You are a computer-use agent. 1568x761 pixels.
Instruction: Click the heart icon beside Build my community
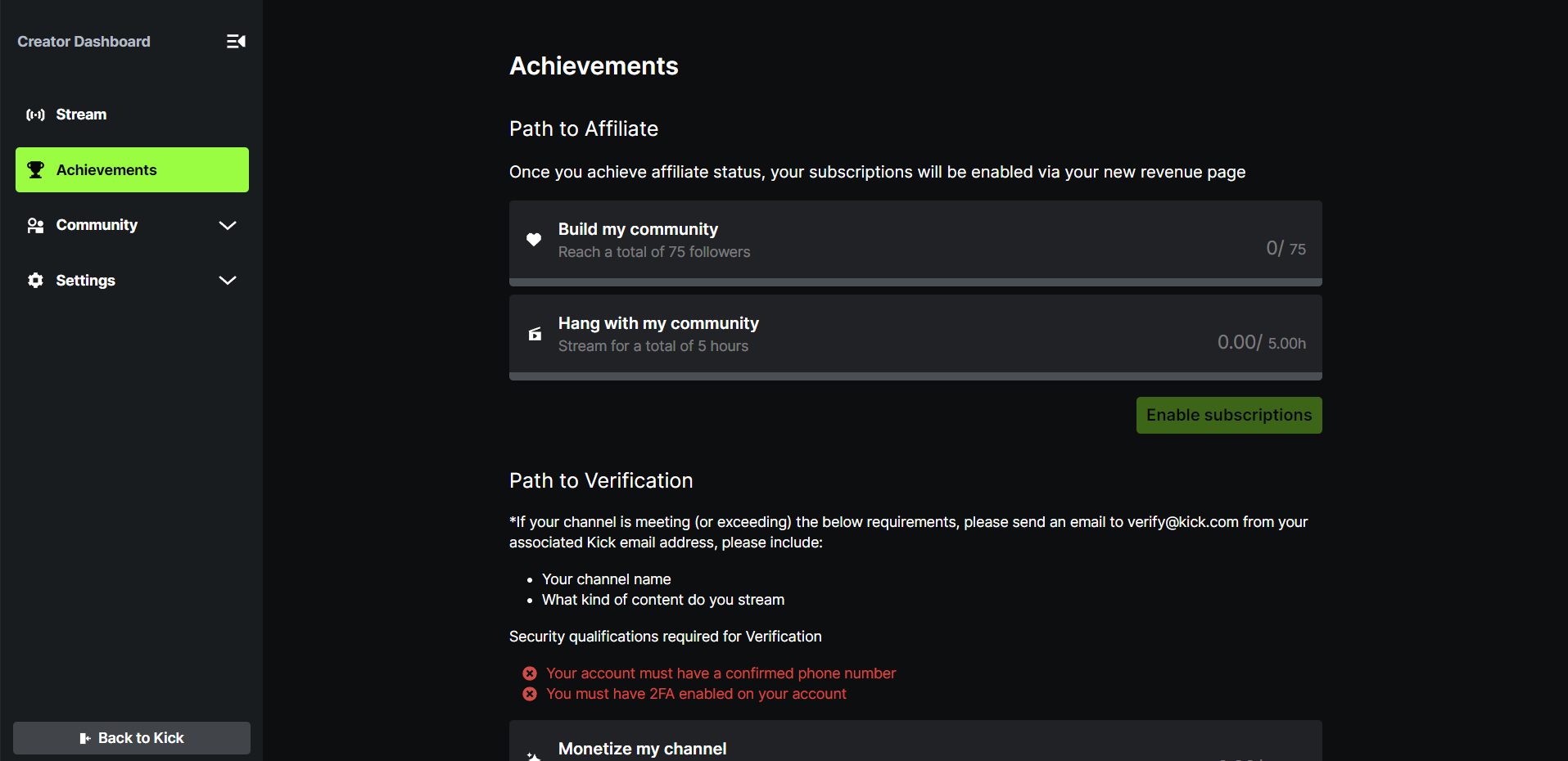534,240
